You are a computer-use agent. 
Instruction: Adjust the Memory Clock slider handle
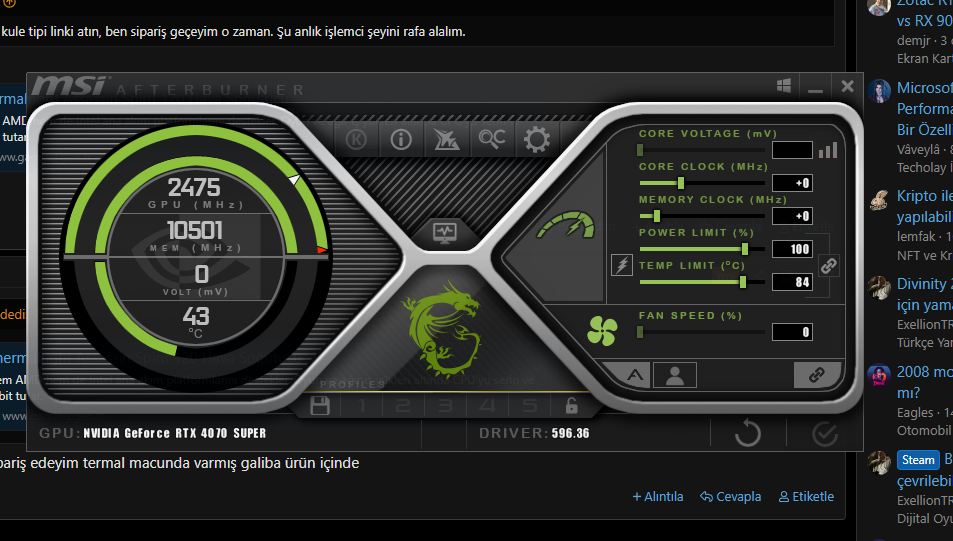click(656, 215)
